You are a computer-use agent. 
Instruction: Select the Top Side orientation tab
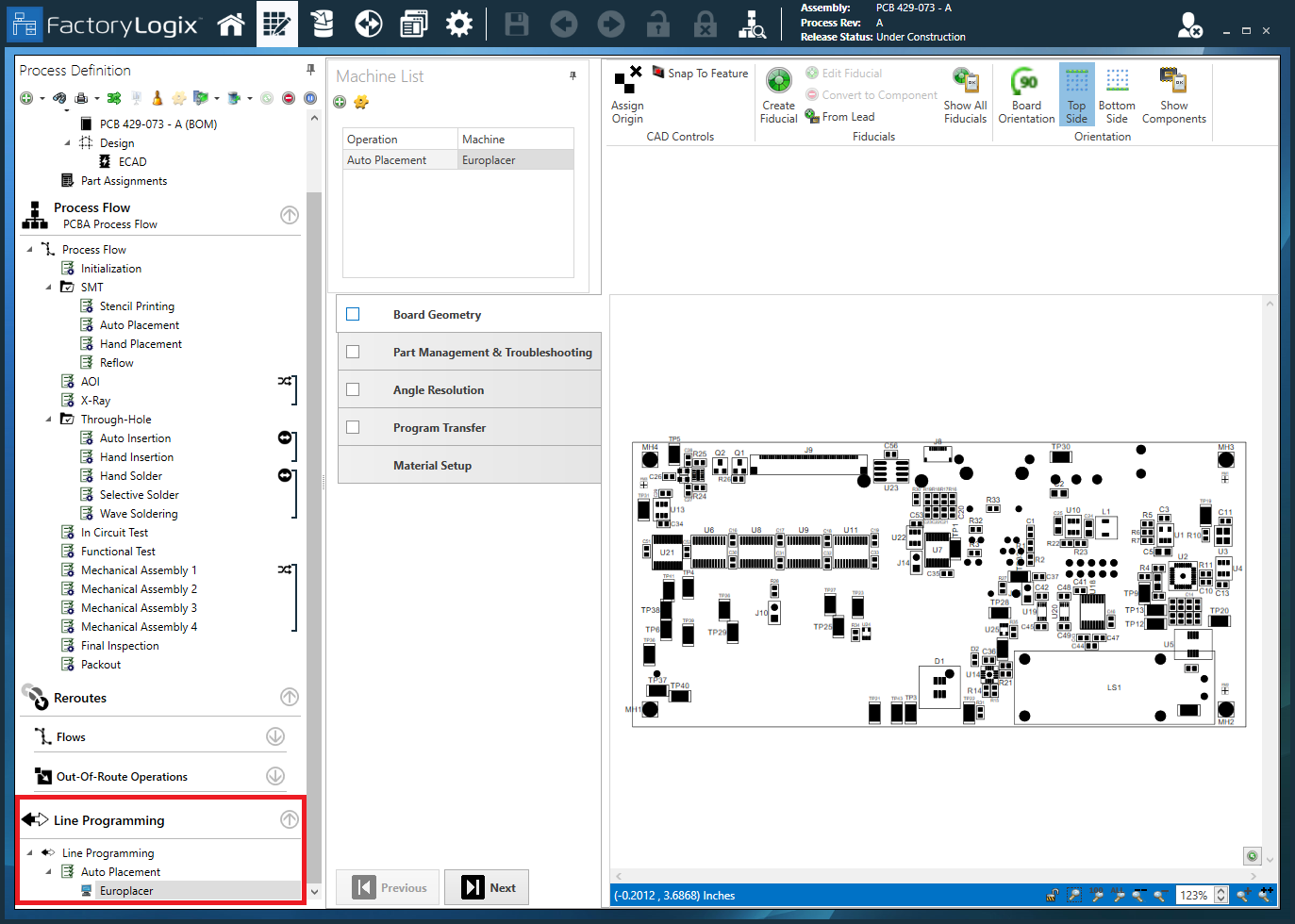pos(1076,93)
